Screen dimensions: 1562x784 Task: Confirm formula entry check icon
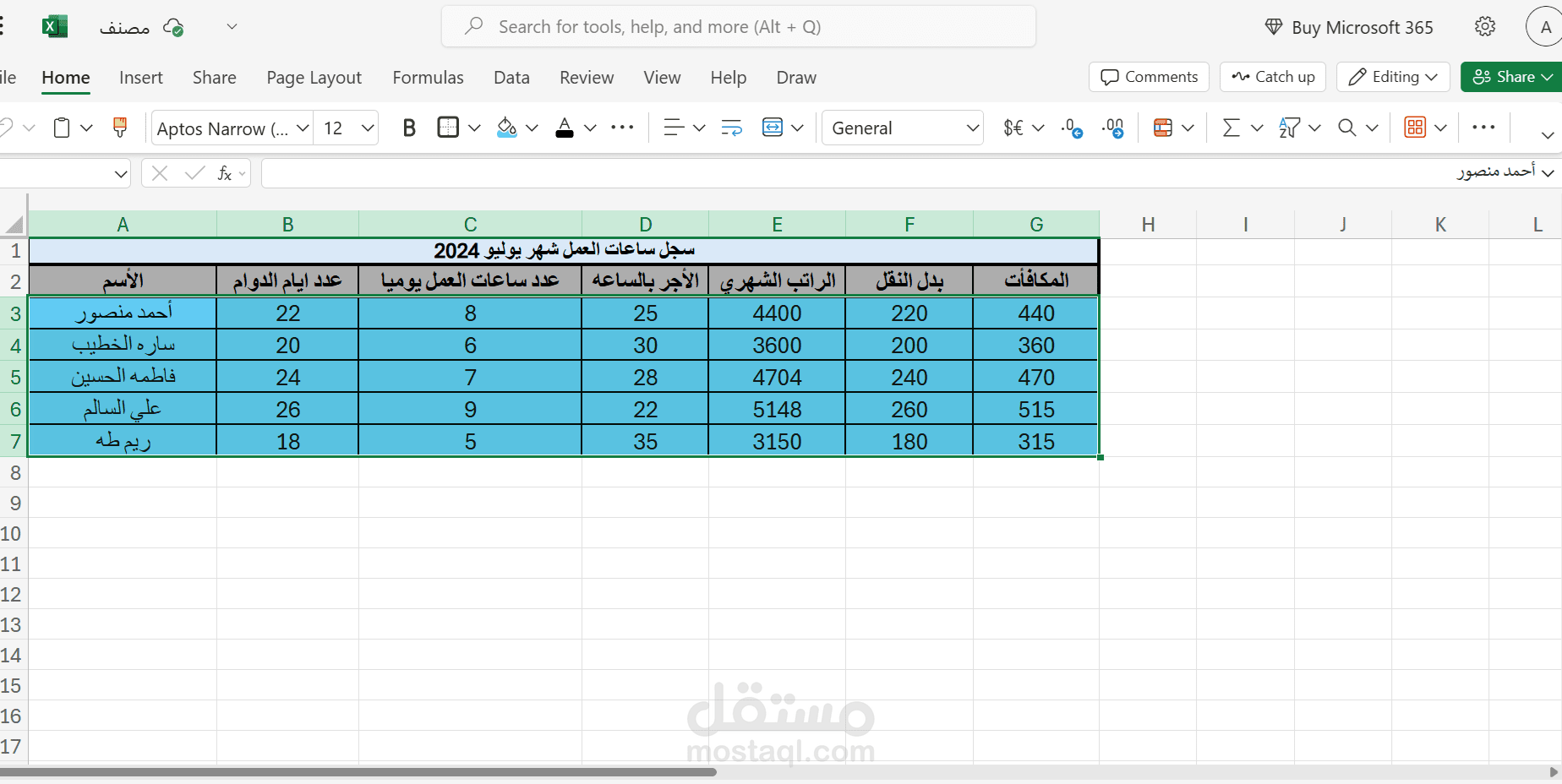(x=194, y=173)
